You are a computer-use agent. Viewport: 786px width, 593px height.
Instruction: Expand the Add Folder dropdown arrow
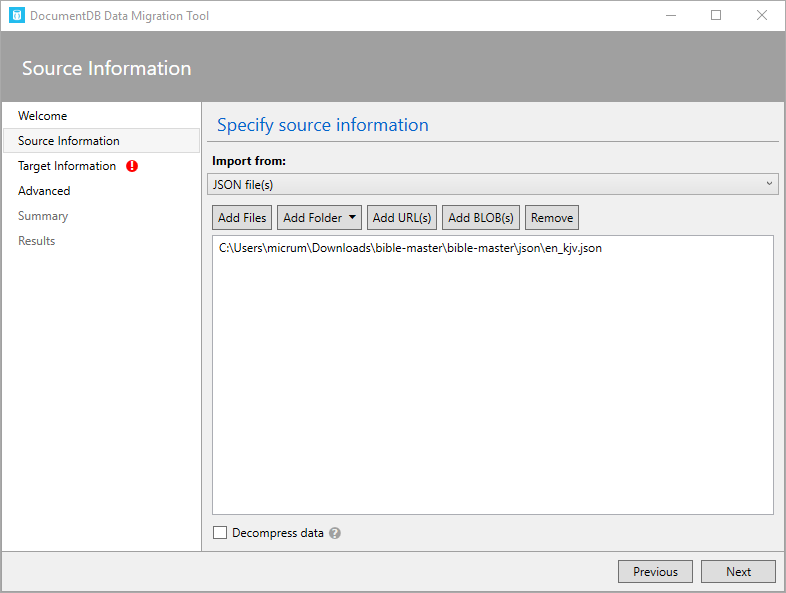[x=352, y=217]
